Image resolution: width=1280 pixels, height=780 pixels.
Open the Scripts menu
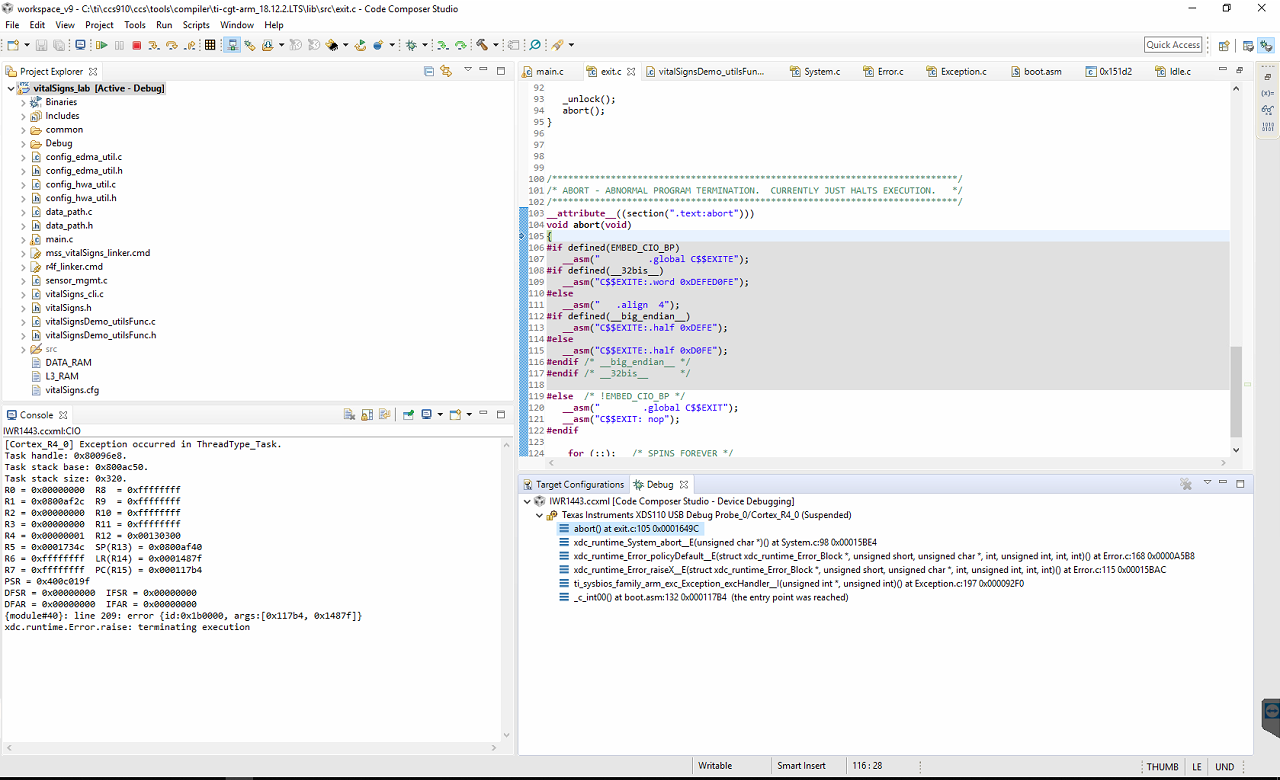196,25
